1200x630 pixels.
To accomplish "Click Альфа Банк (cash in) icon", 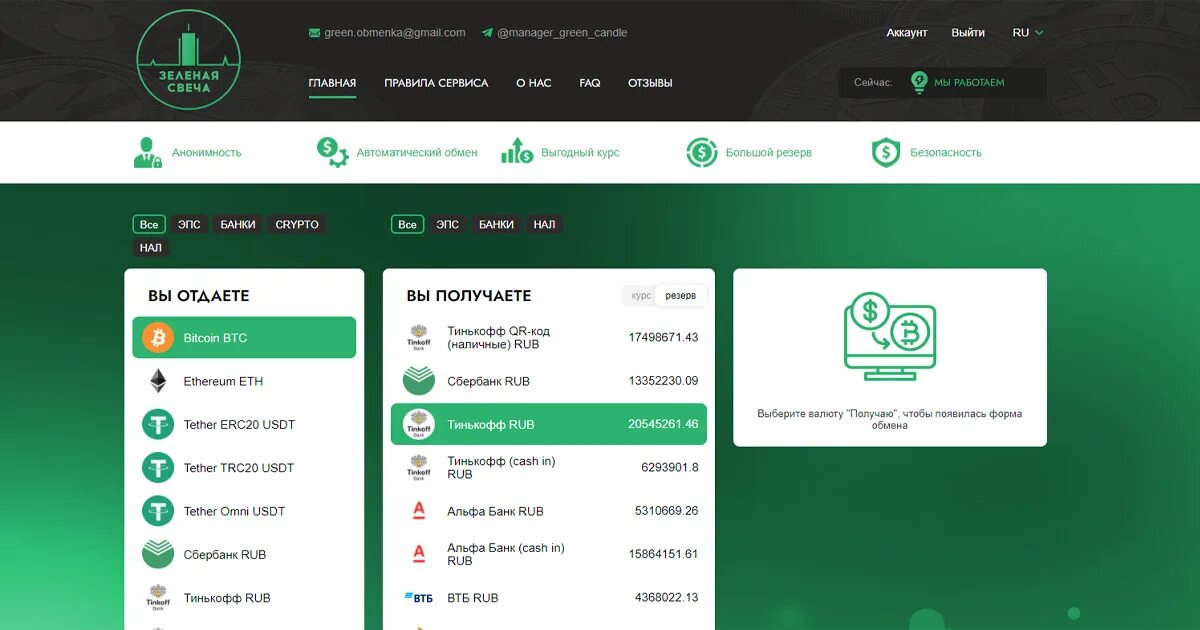I will click(419, 554).
